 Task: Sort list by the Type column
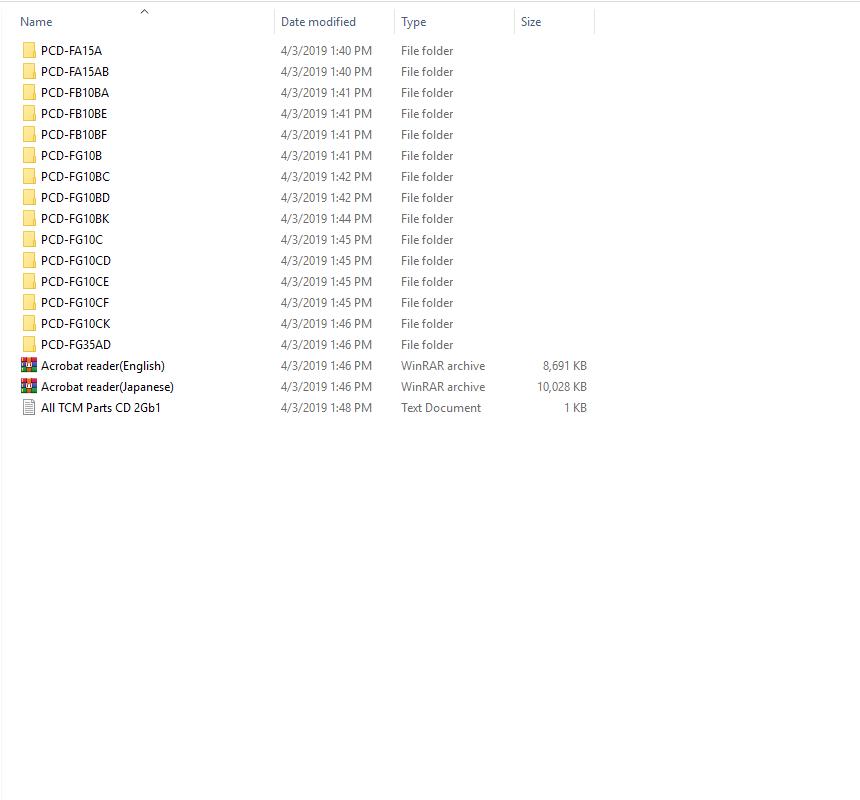coord(413,22)
